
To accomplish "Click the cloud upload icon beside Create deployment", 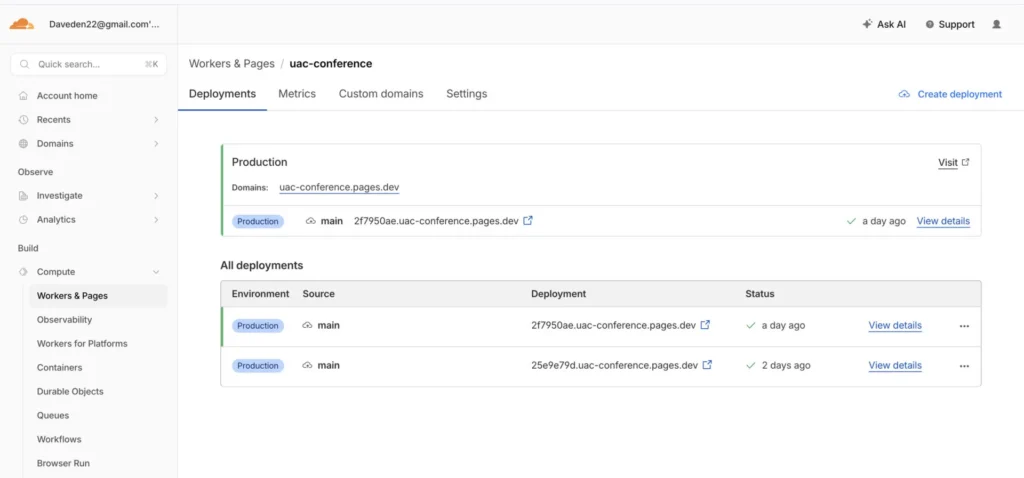I will pyautogui.click(x=904, y=94).
